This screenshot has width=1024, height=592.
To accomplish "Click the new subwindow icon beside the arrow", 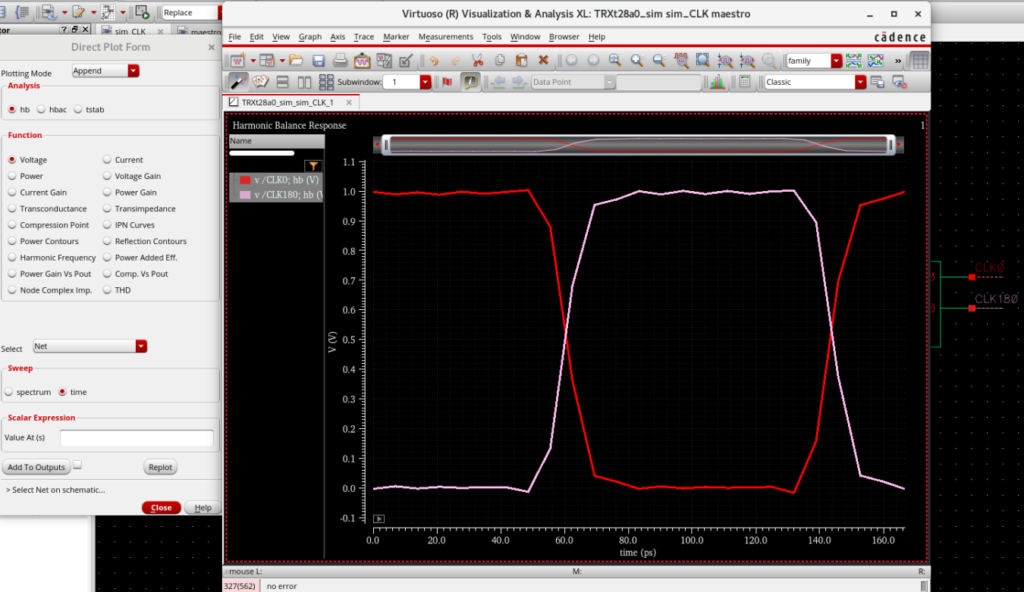I will tap(266, 61).
